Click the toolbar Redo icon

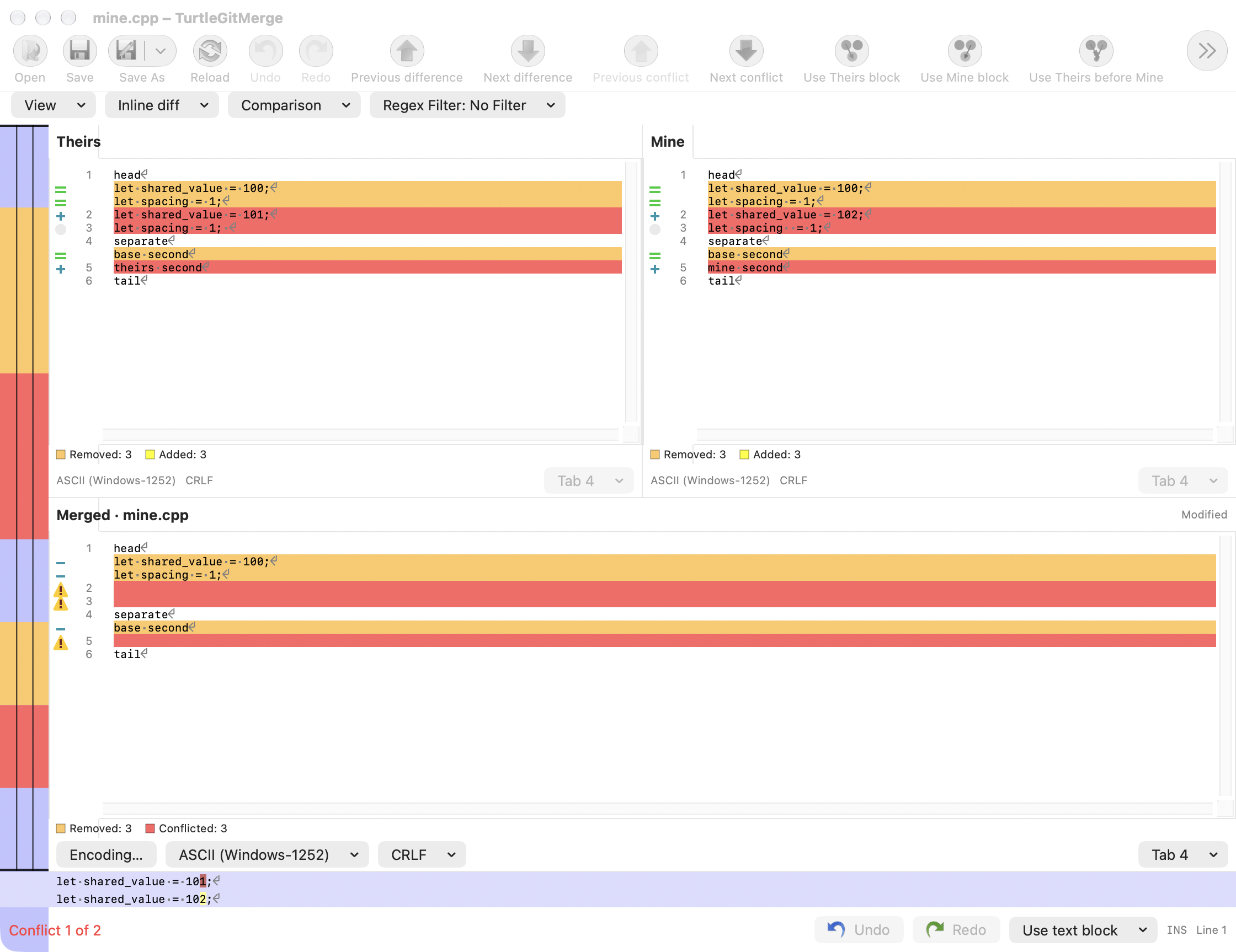(316, 51)
